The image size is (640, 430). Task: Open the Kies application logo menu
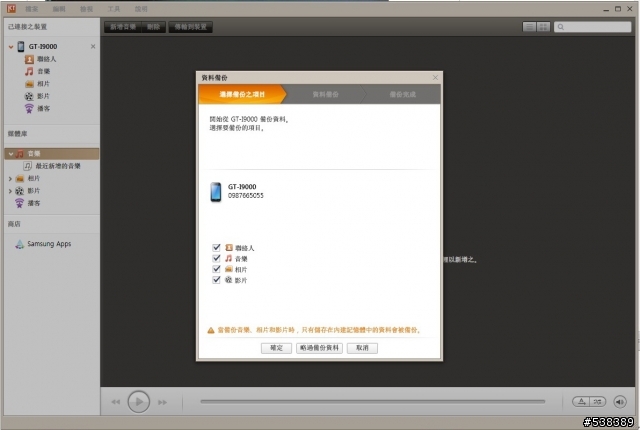tap(11, 8)
